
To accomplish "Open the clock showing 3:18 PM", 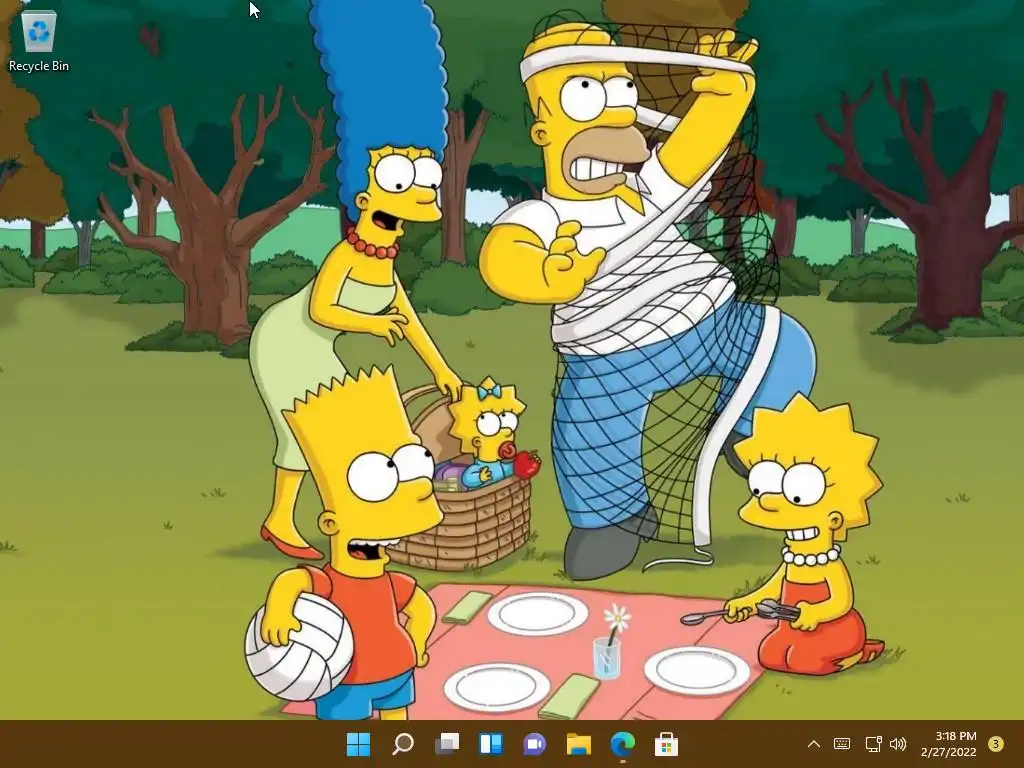I will pyautogui.click(x=948, y=744).
